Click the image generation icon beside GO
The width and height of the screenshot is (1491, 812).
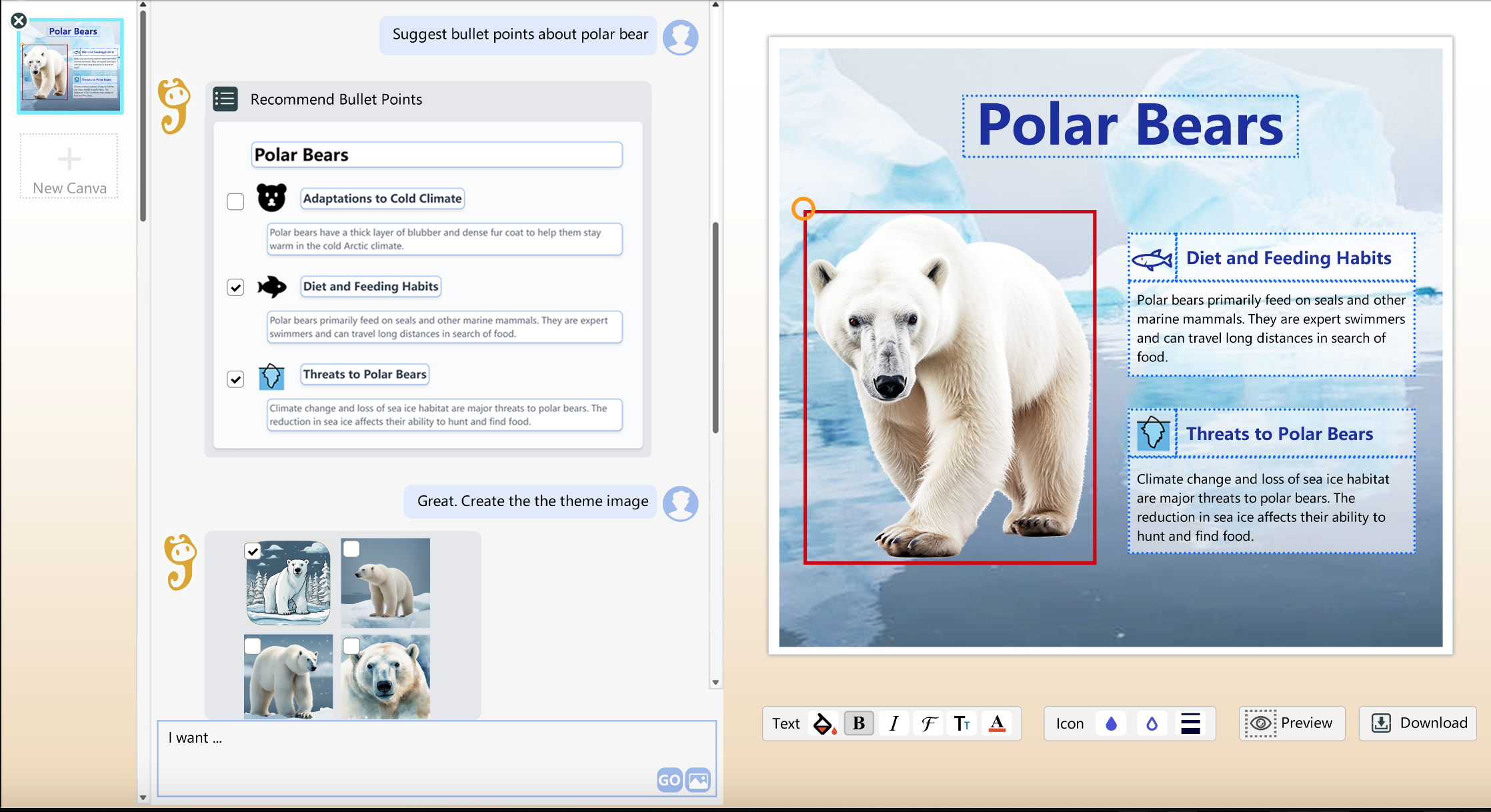[697, 780]
